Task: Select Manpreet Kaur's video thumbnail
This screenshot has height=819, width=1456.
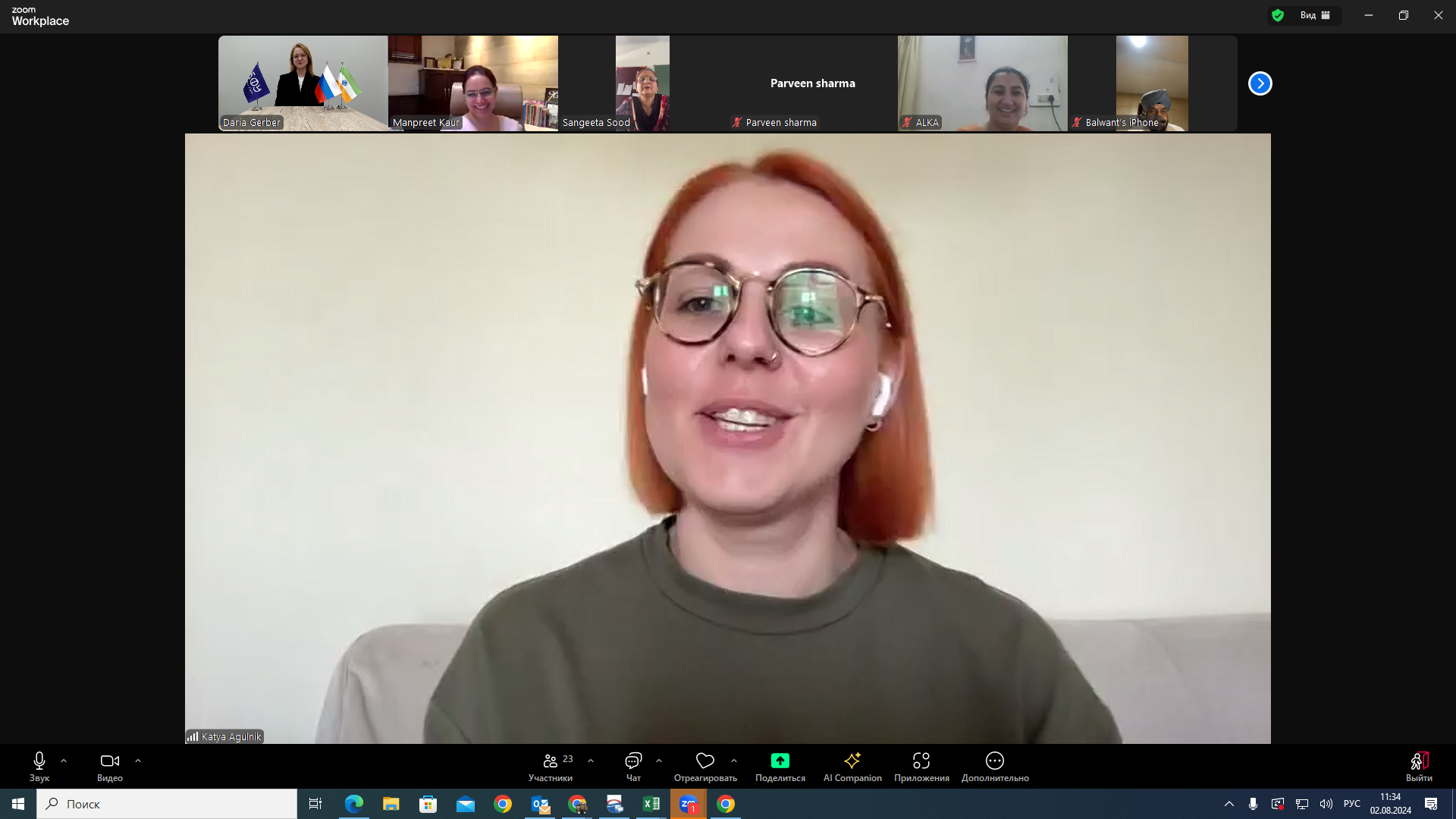Action: click(473, 83)
